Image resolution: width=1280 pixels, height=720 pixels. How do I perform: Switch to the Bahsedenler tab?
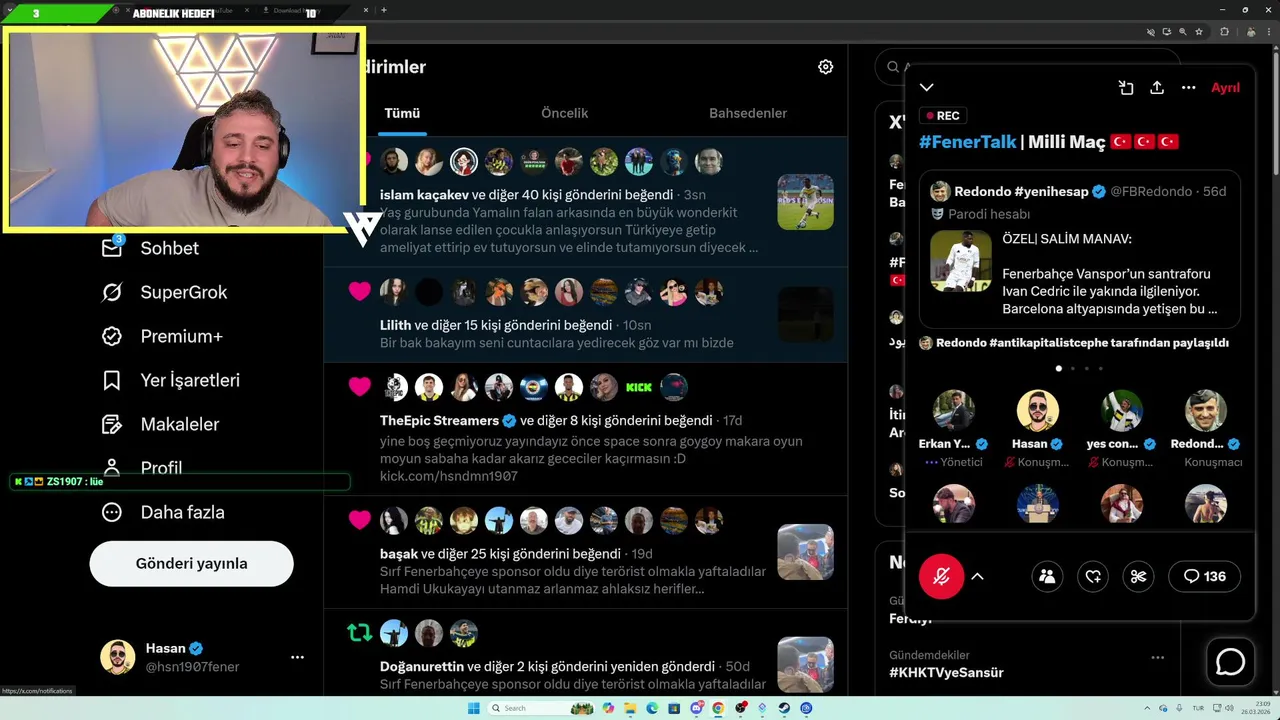tap(748, 113)
